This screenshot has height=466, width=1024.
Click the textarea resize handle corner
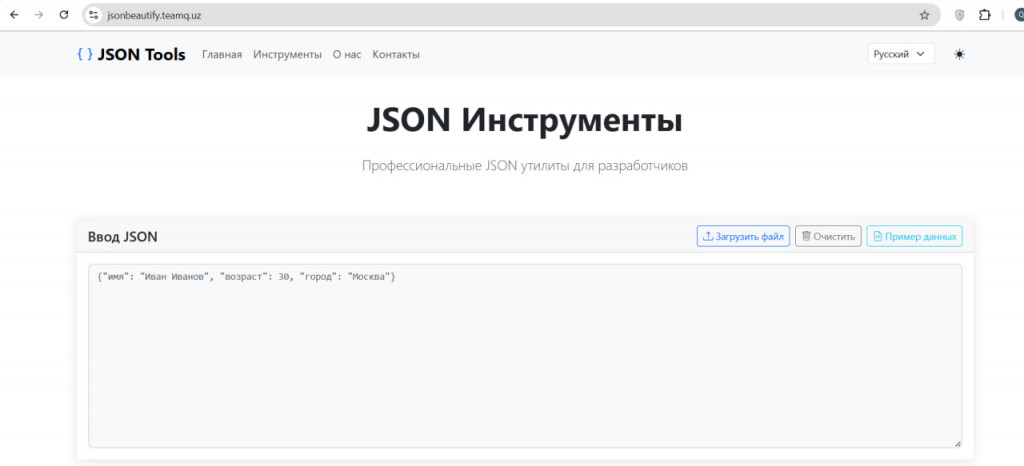pyautogui.click(x=957, y=442)
